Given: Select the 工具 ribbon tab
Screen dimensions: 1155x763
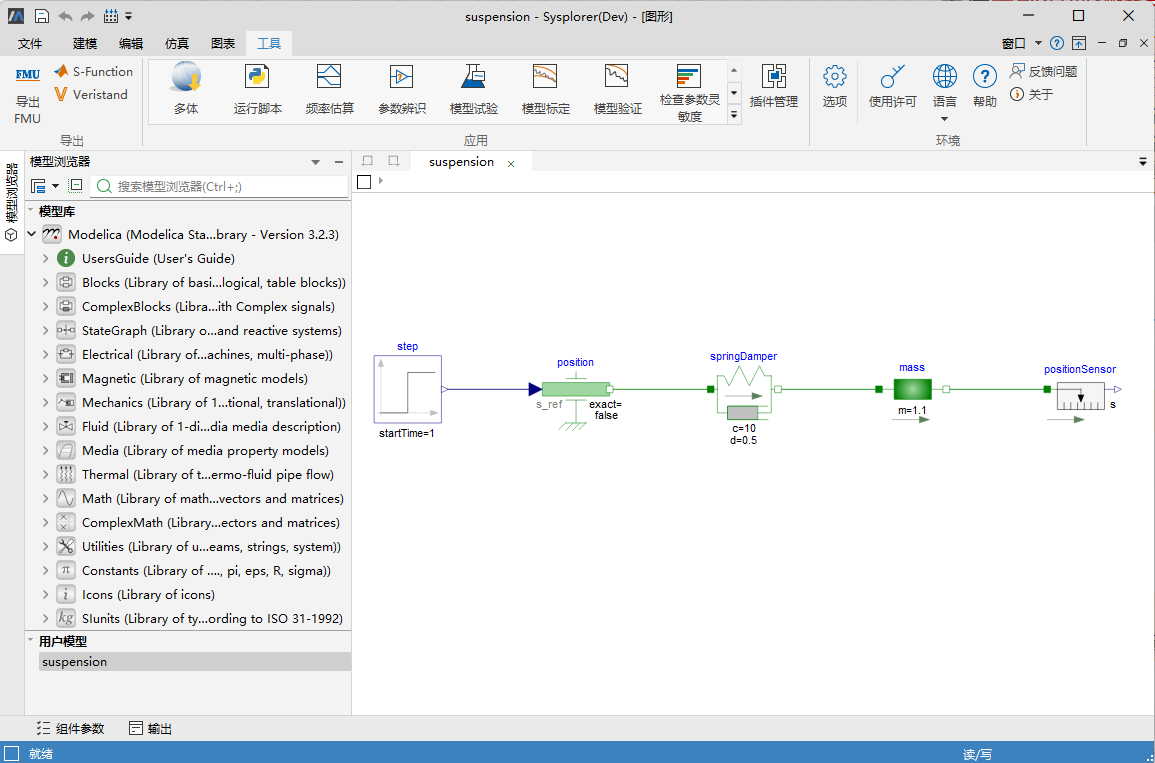Looking at the screenshot, I should point(269,43).
